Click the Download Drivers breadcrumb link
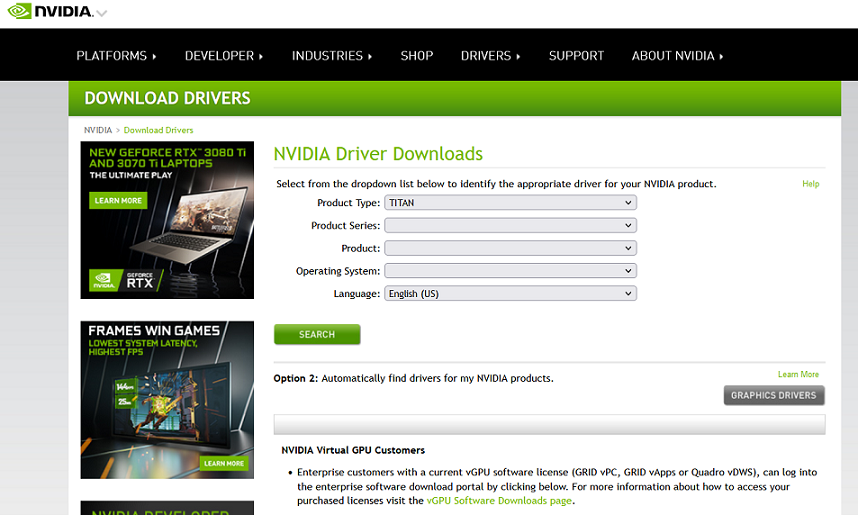Screen dimensions: 858x515 tap(159, 130)
